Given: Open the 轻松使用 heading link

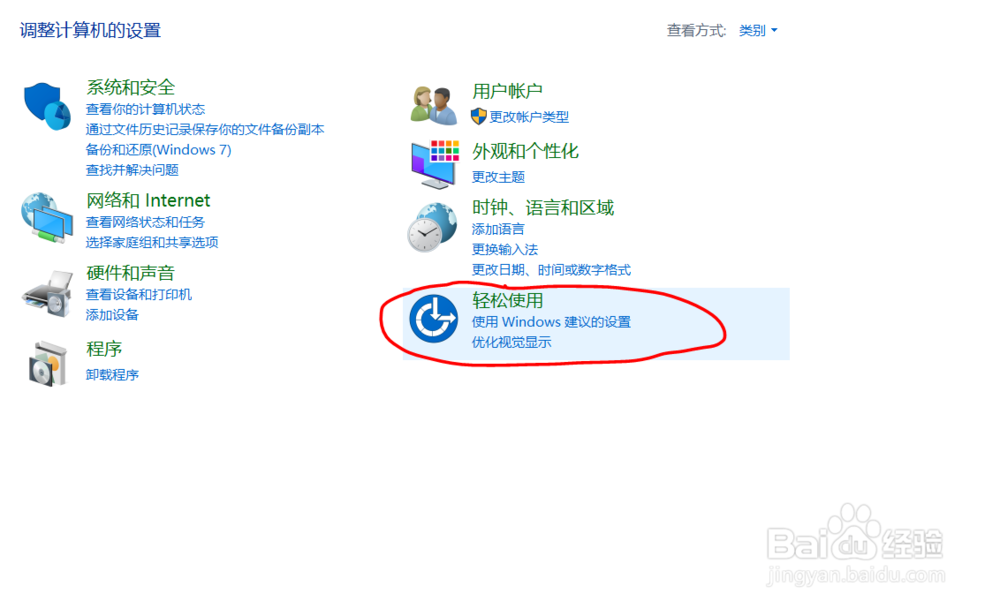Looking at the screenshot, I should click(508, 300).
